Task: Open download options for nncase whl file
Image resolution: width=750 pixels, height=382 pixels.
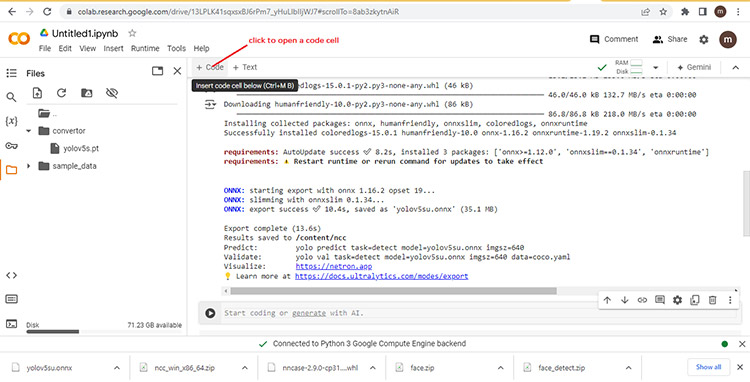Action: pyautogui.click(x=373, y=368)
